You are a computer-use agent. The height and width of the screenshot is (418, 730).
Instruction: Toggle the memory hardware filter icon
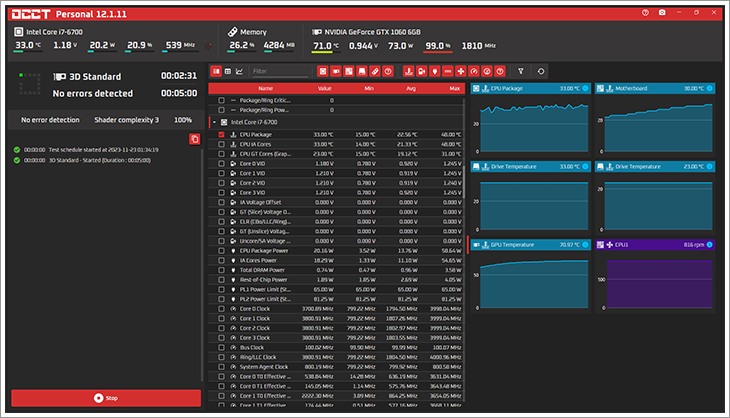(375, 71)
